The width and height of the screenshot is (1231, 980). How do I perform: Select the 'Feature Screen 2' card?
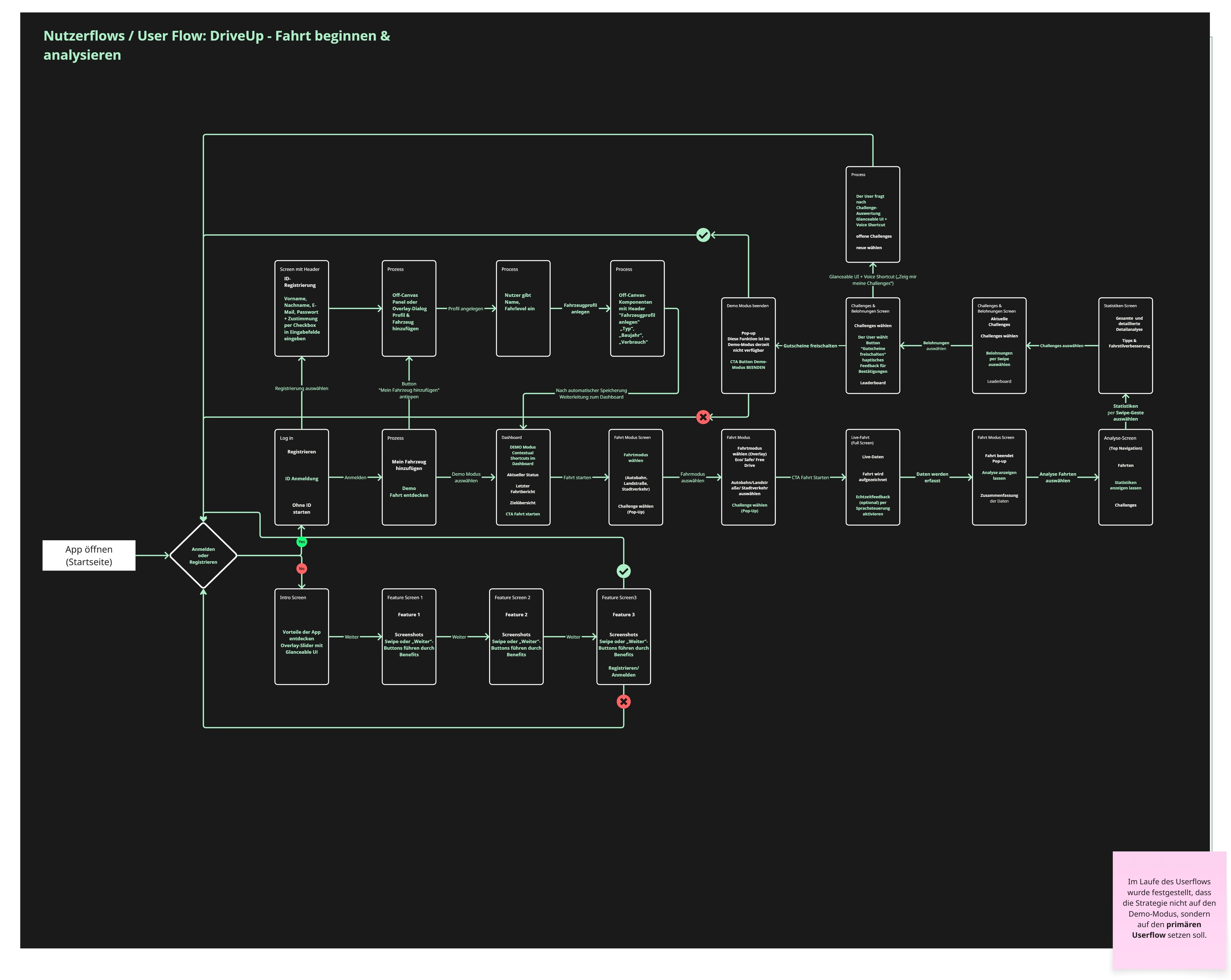pyautogui.click(x=516, y=637)
